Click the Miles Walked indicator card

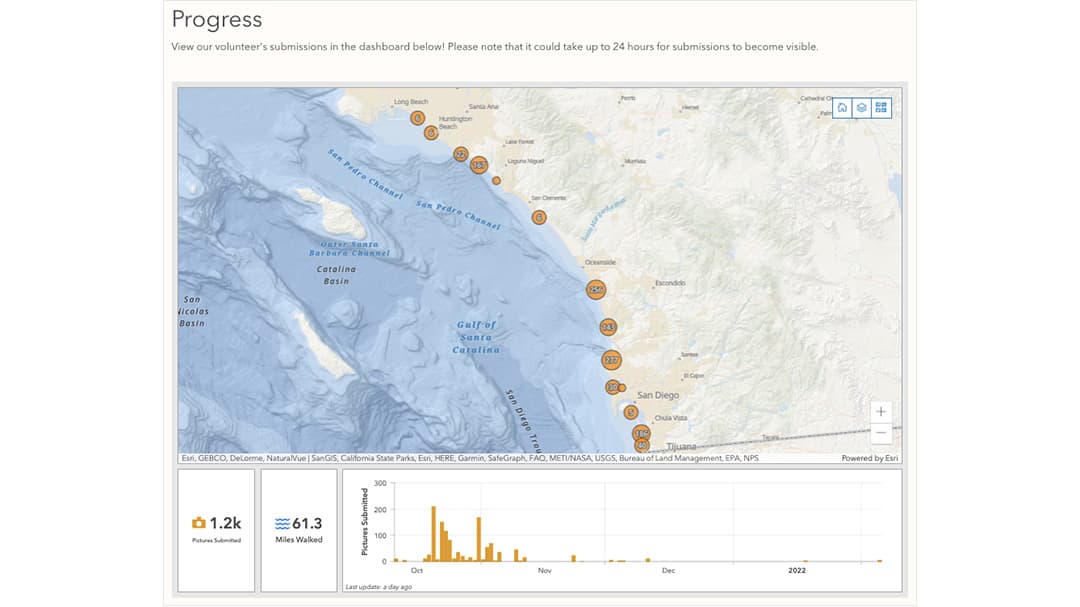[298, 530]
